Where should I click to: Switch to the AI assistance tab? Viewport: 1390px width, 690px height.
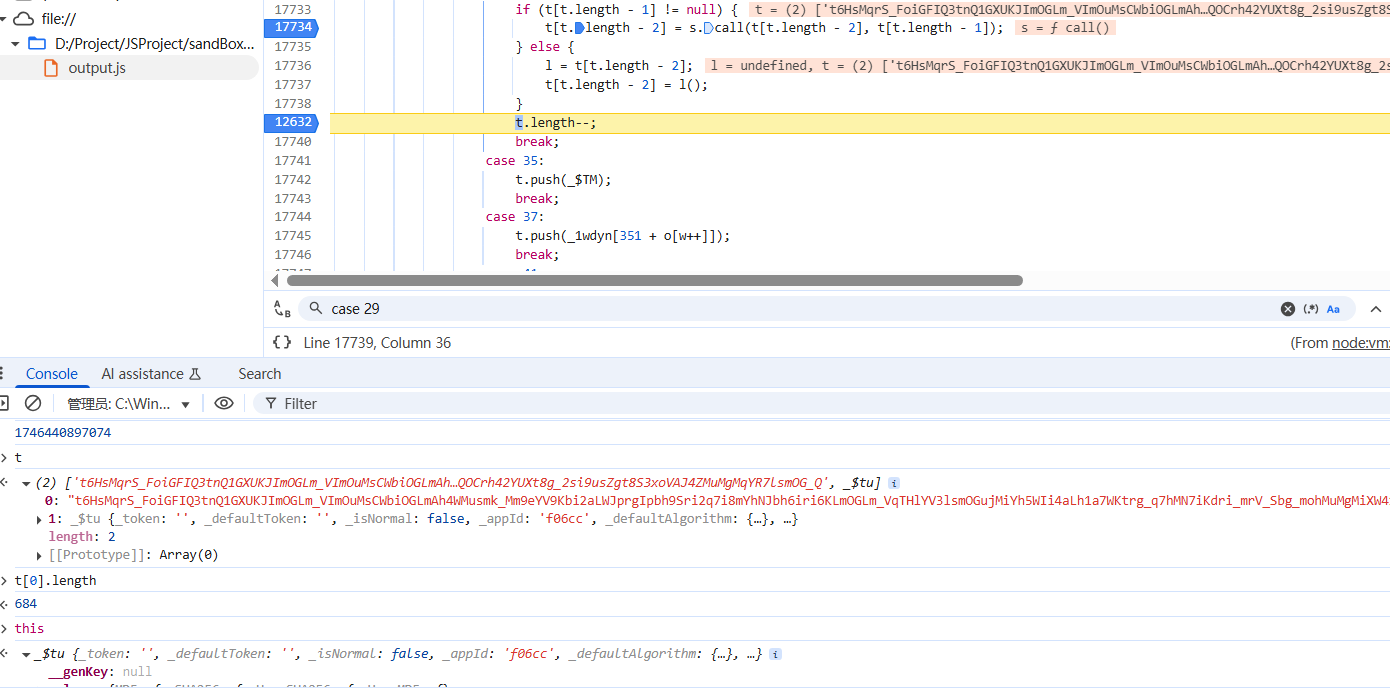pos(151,374)
